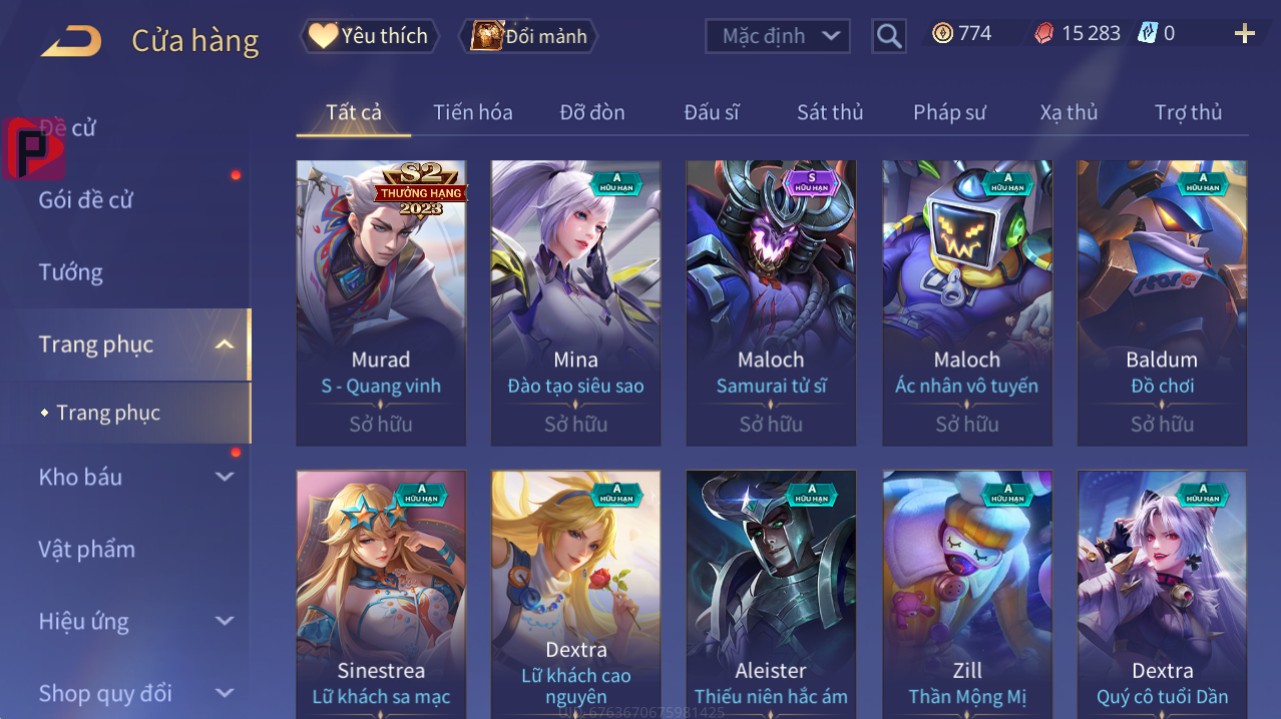
Task: Open Tướng in the sidebar
Action: pos(71,272)
